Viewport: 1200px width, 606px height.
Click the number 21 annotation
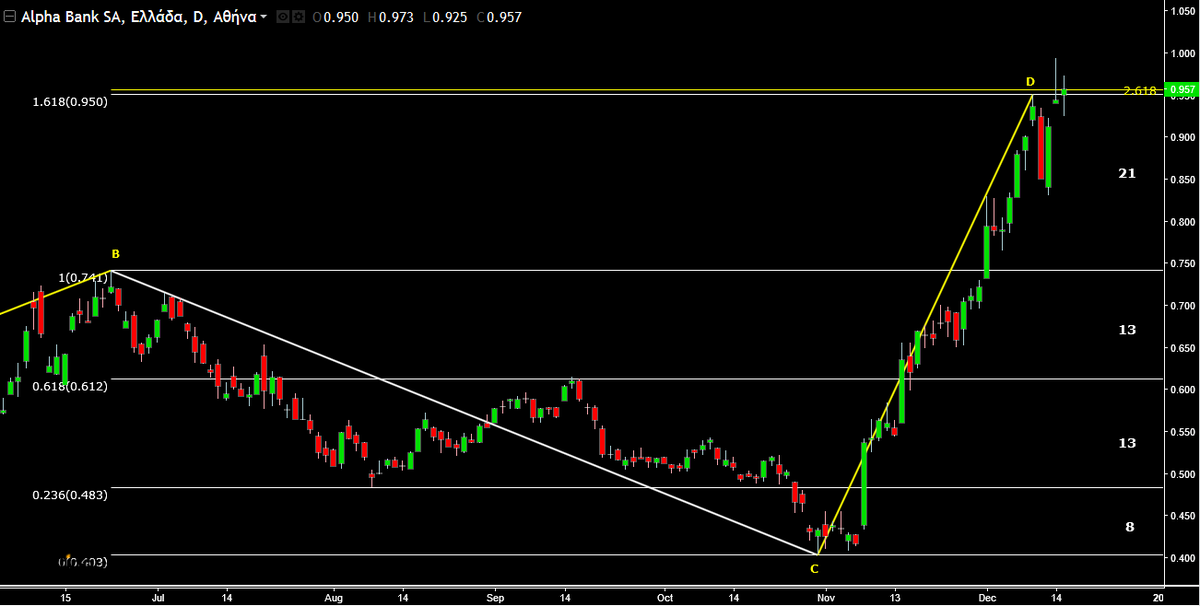click(x=1127, y=174)
